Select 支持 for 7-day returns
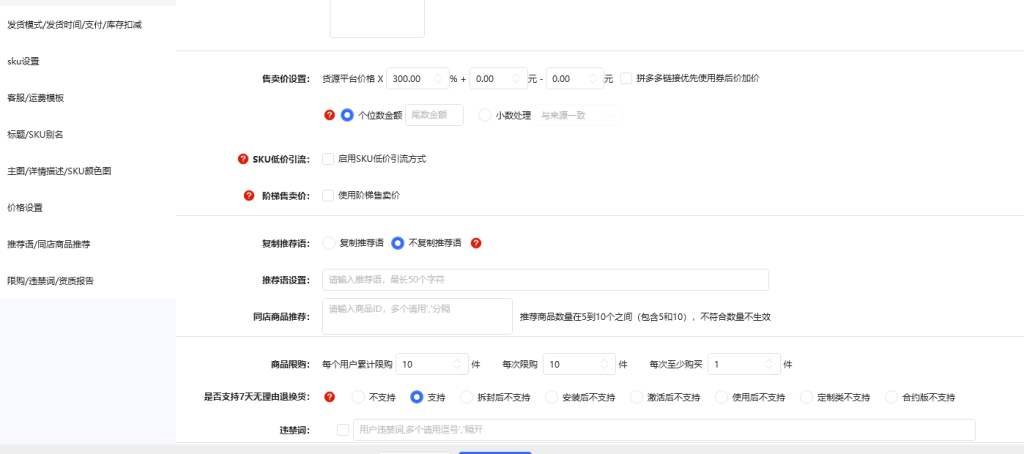The width and height of the screenshot is (1024, 454). [x=416, y=397]
